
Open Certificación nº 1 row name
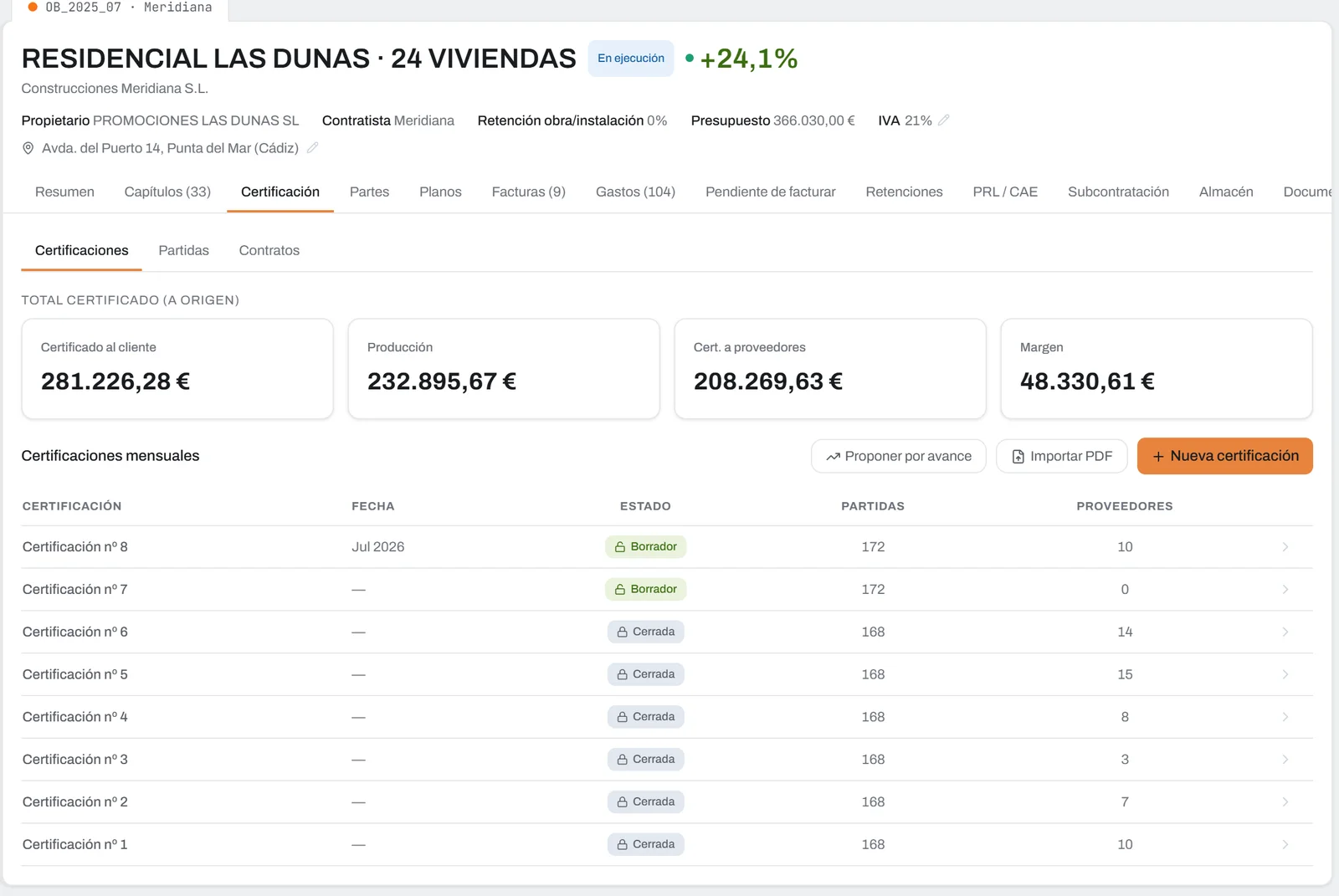point(74,845)
